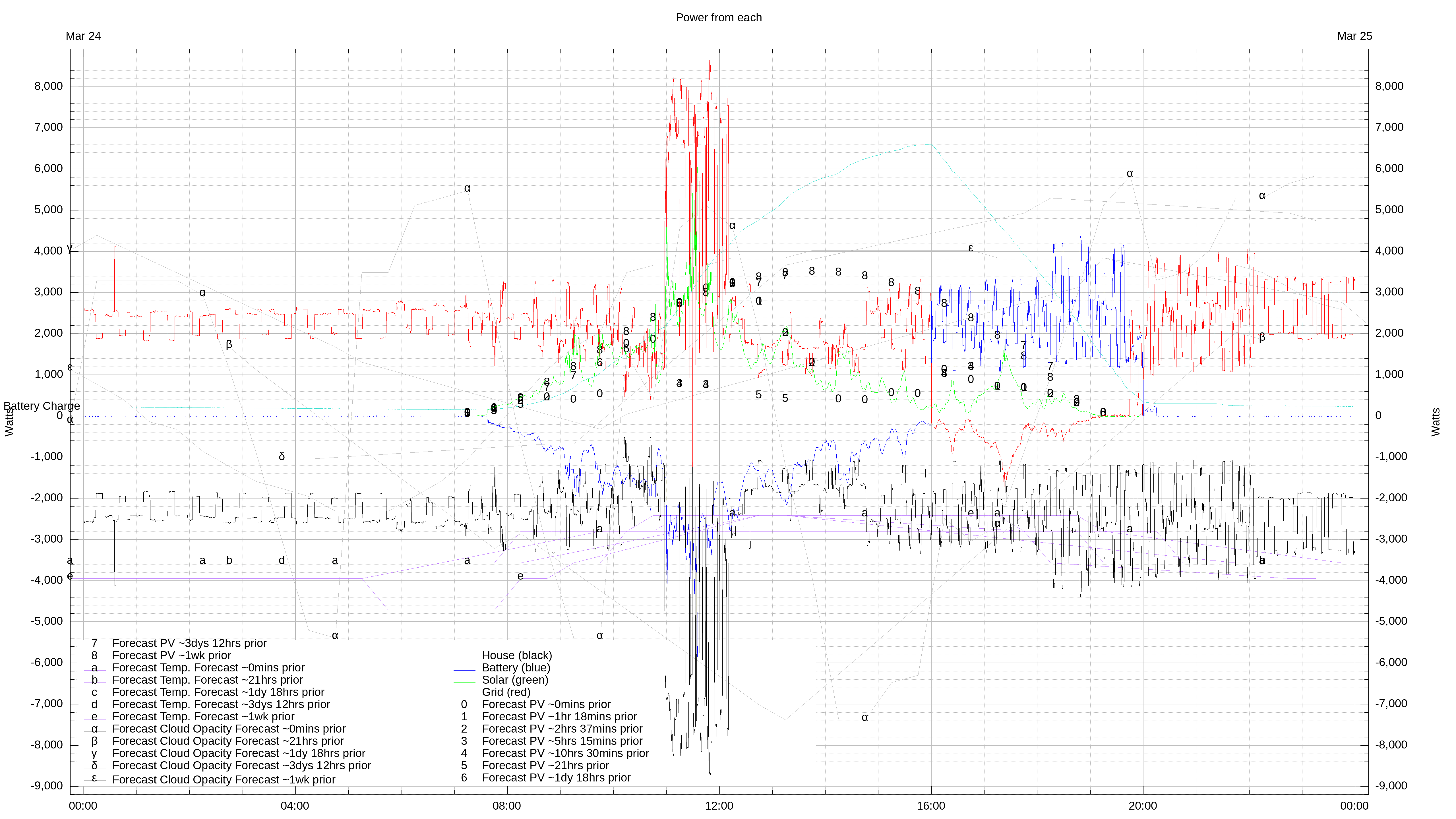Click legend 'Forecast Temp. Forecast ~1dy 18hrs prior'
This screenshot has height=819, width=1456.
218,692
